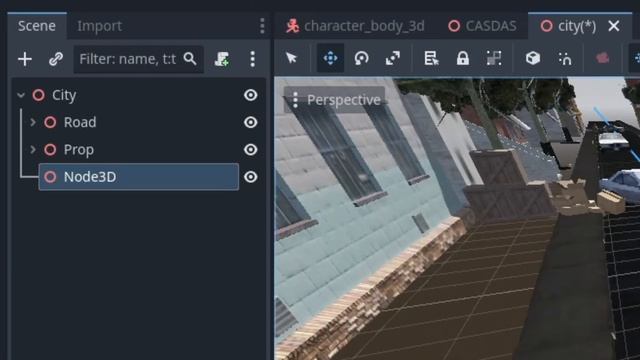Click the Prop node type icon
Viewport: 640px width, 360px height.
[x=50, y=150]
